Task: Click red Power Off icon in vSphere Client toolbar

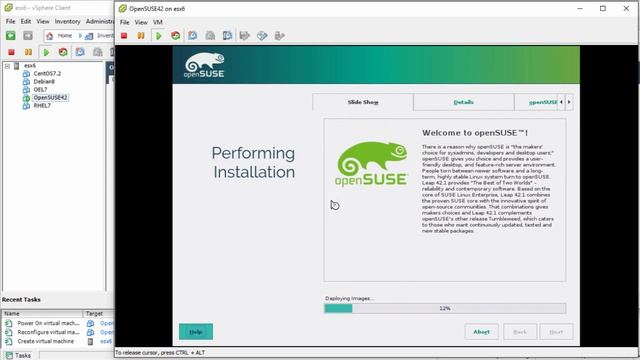Action: coord(11,52)
